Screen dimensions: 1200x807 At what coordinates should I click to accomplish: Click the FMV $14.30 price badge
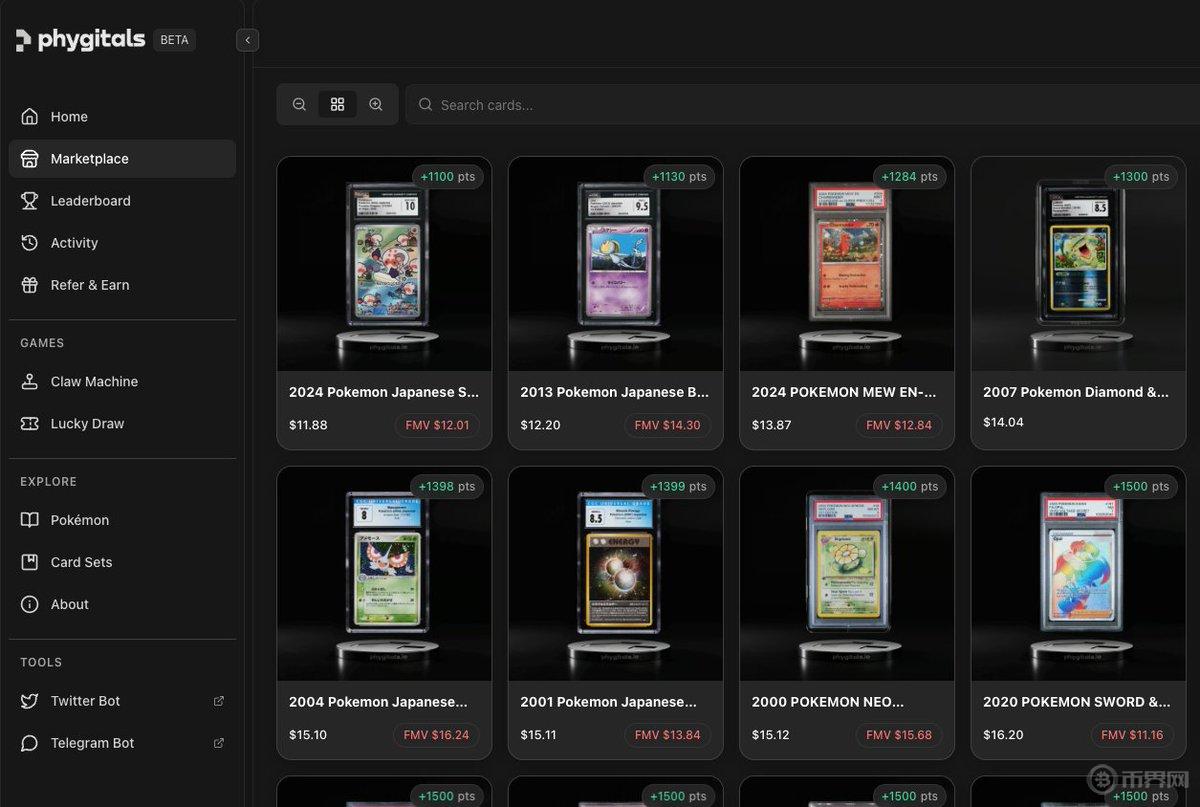click(667, 425)
